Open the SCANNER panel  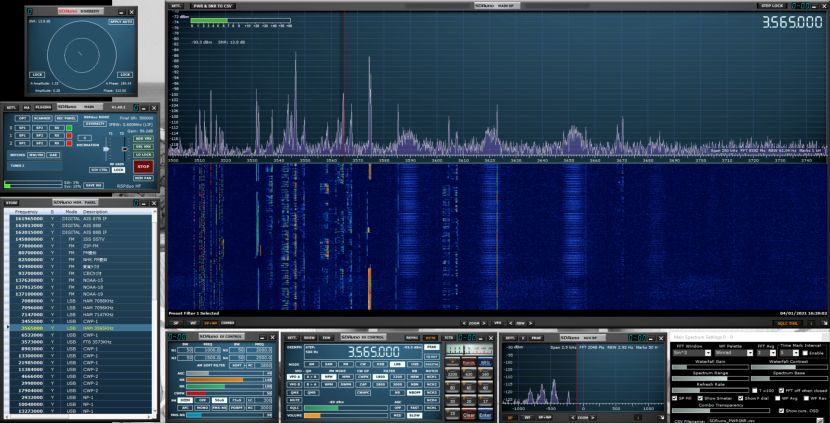pos(42,119)
